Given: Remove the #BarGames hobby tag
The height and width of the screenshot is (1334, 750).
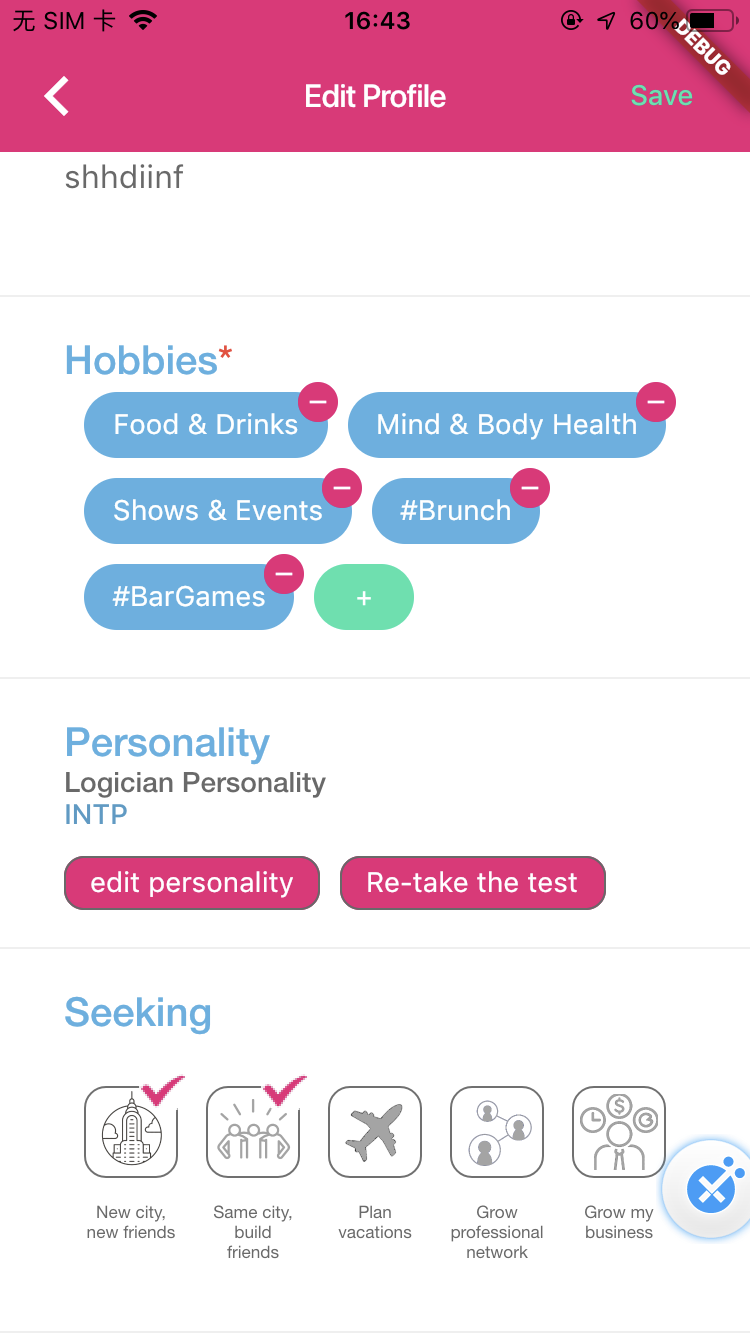Looking at the screenshot, I should pos(283,574).
